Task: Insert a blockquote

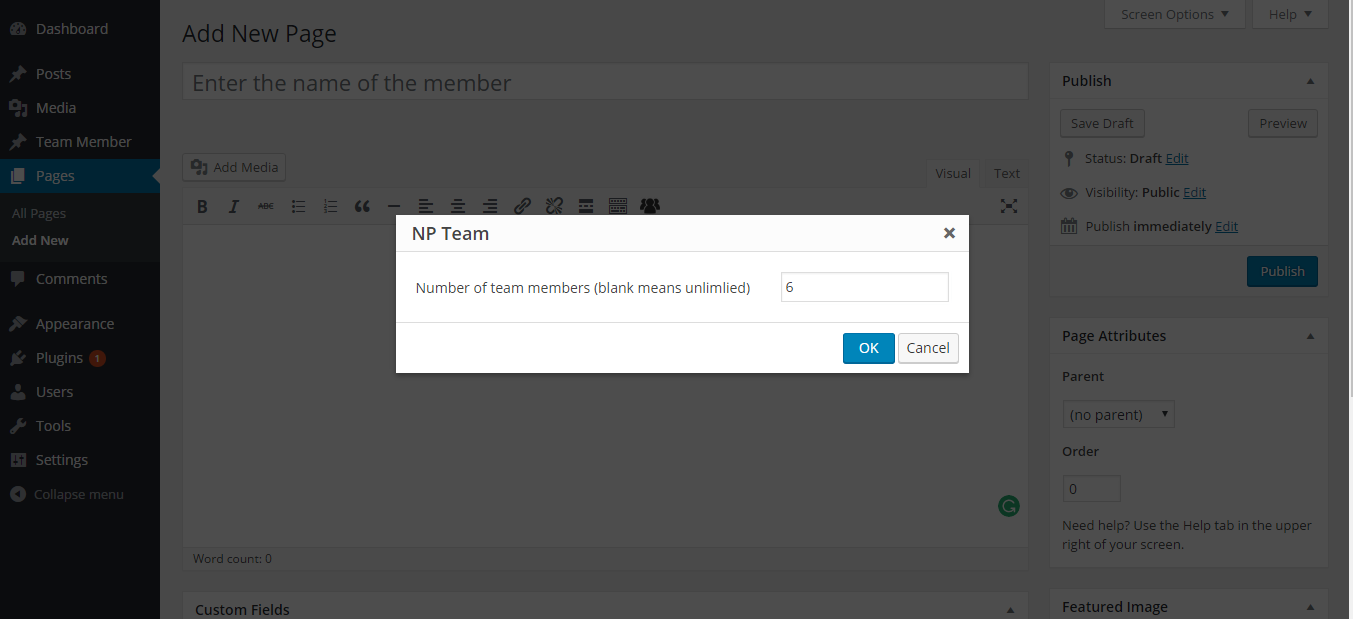Action: [x=362, y=206]
